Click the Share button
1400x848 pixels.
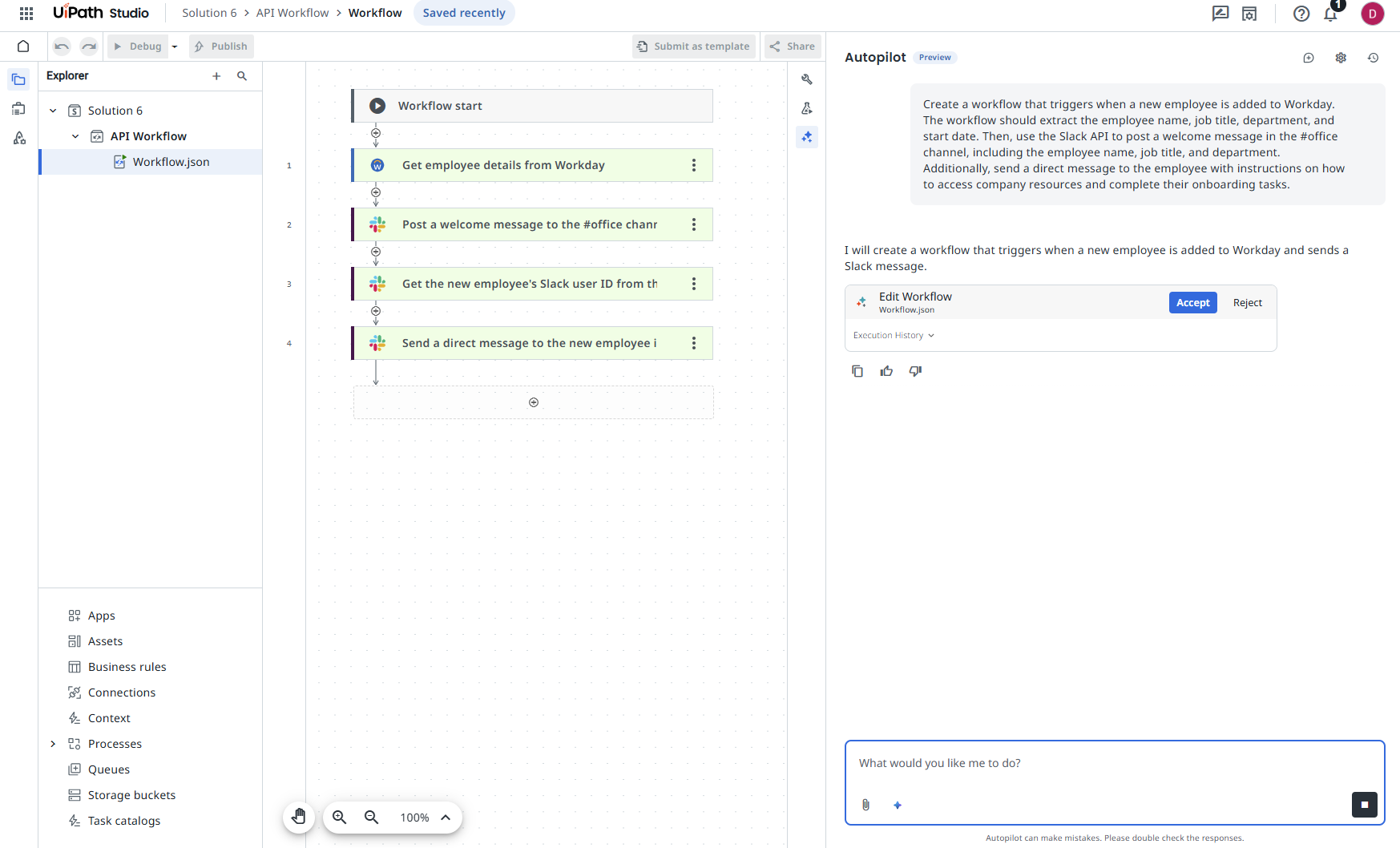click(792, 46)
